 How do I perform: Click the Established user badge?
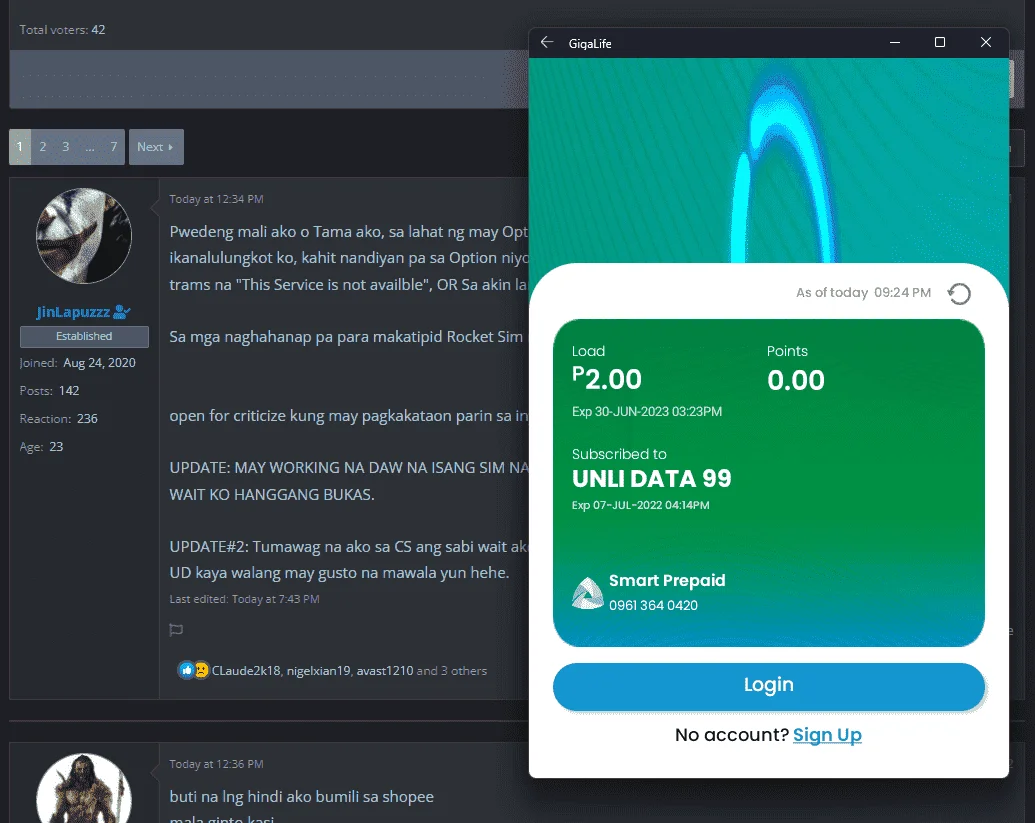pyautogui.click(x=84, y=336)
